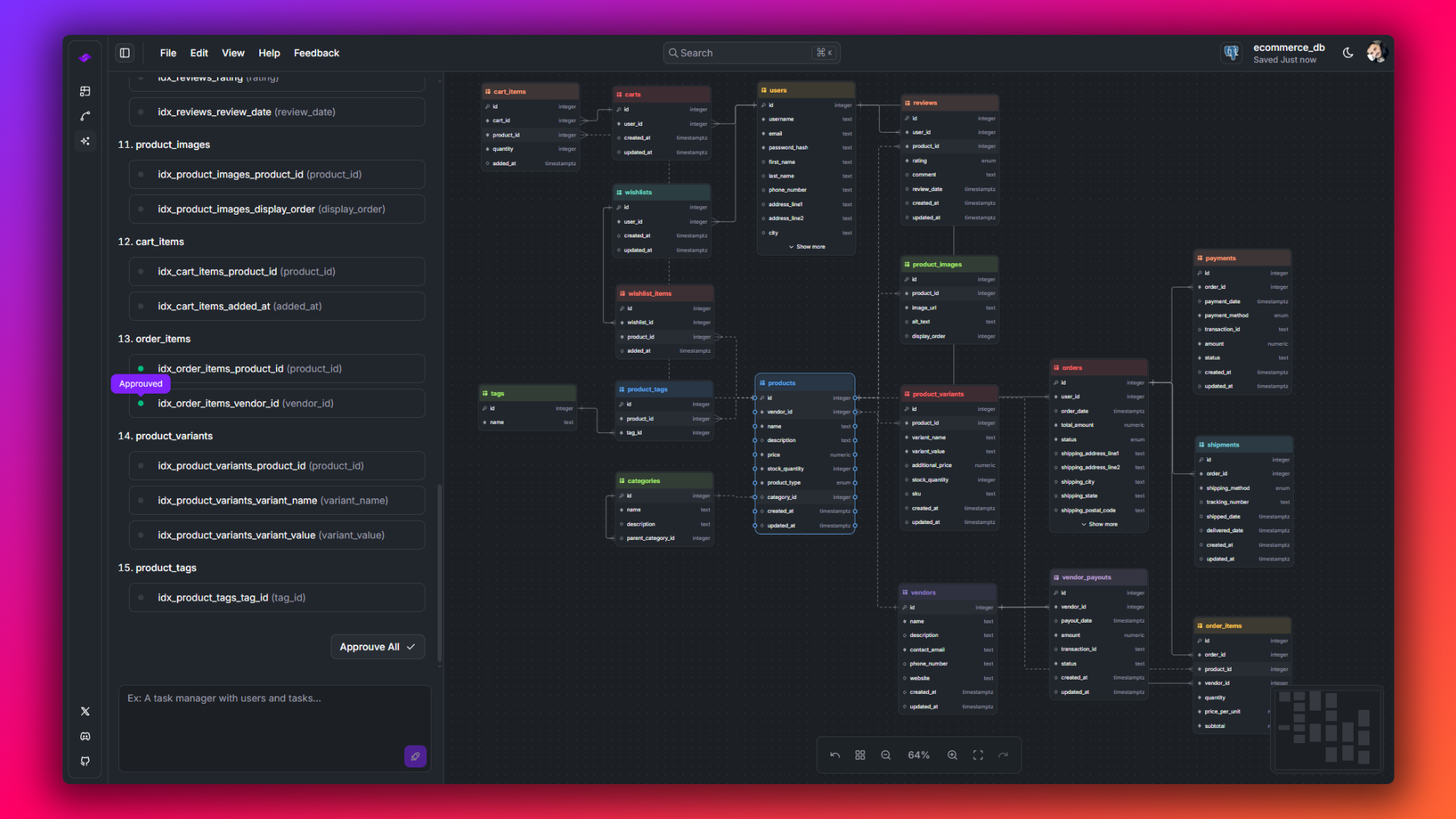Click the undo arrow in canvas toolbar
This screenshot has width=1456, height=819.
[835, 755]
